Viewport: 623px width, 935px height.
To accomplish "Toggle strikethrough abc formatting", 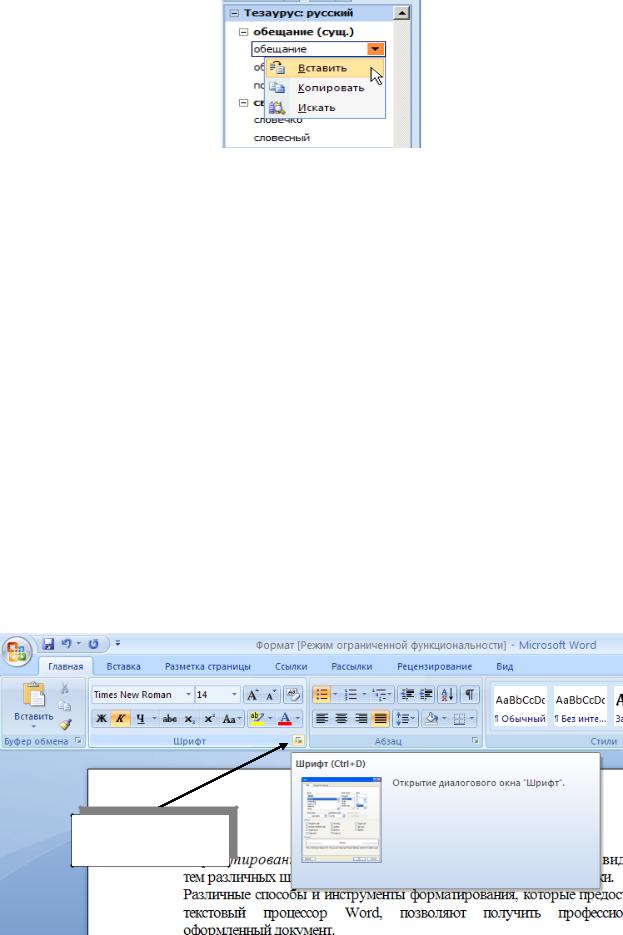I will click(x=170, y=719).
